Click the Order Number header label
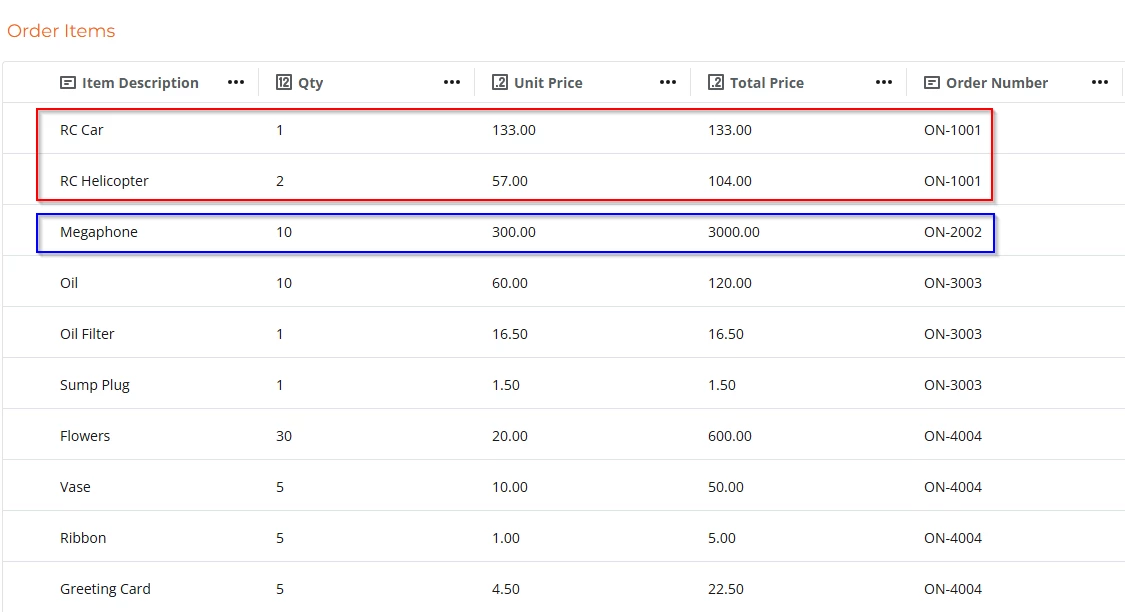This screenshot has width=1125, height=612. 997,83
